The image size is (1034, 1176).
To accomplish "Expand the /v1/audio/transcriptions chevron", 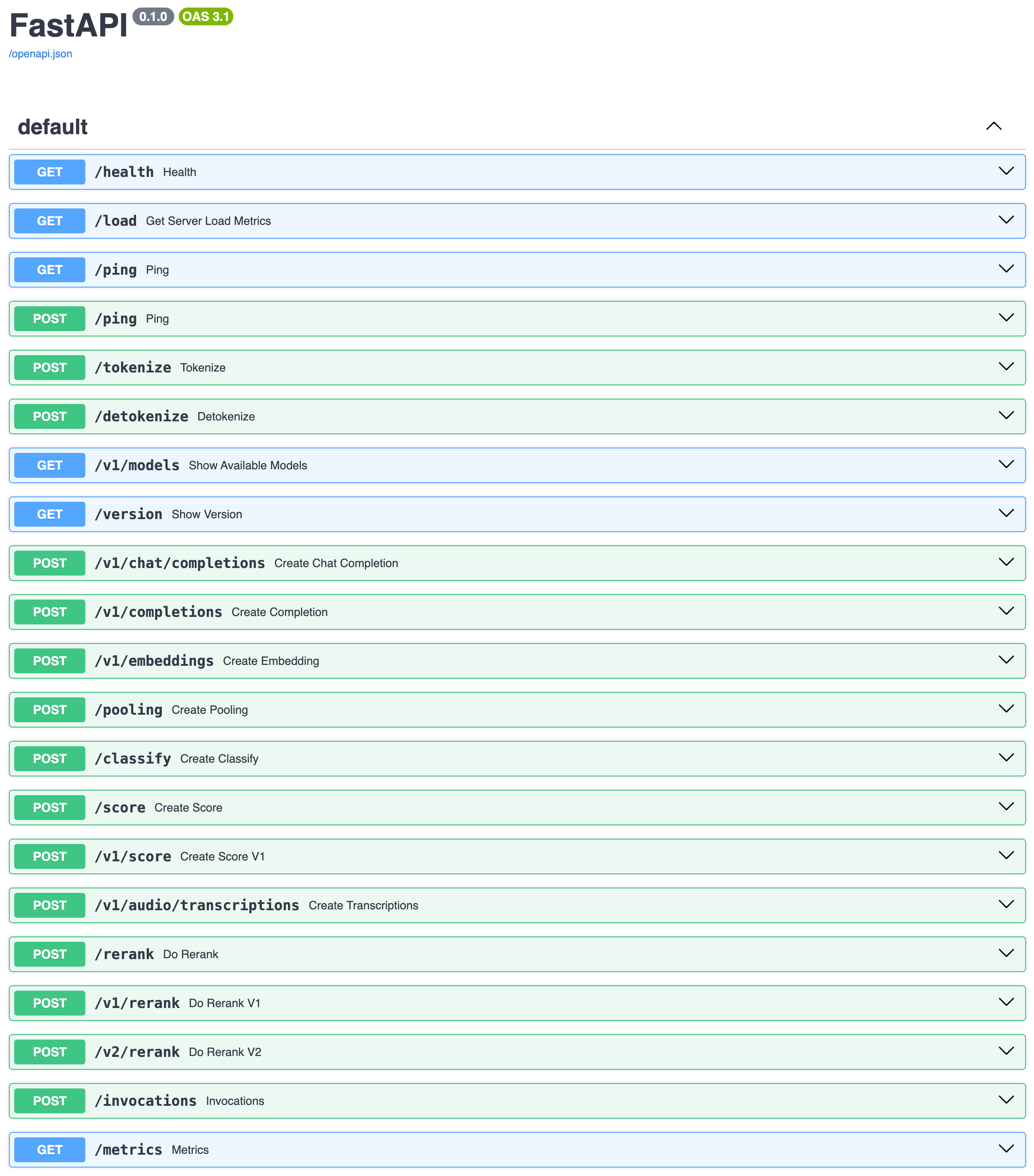I will point(1005,904).
